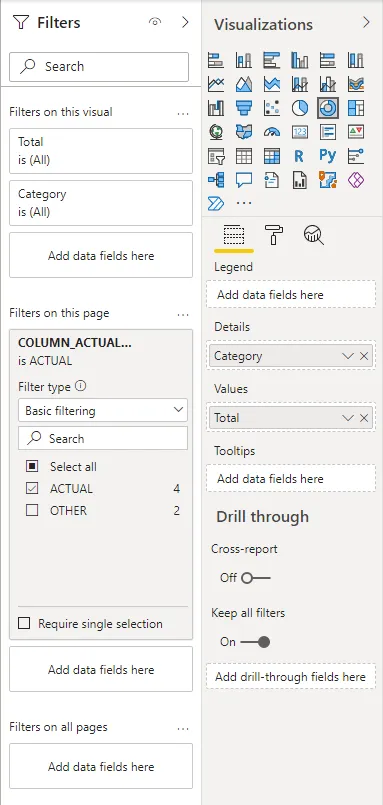The width and height of the screenshot is (383, 805).
Task: Select the Stacked column chart visual
Action: [244, 60]
